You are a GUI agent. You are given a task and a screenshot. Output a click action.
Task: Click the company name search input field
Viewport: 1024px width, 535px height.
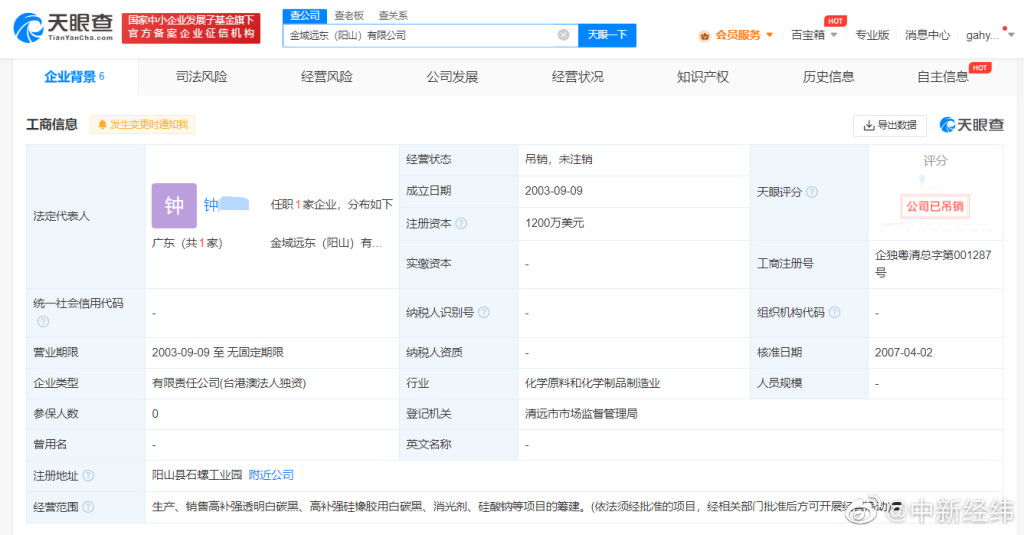[x=420, y=35]
